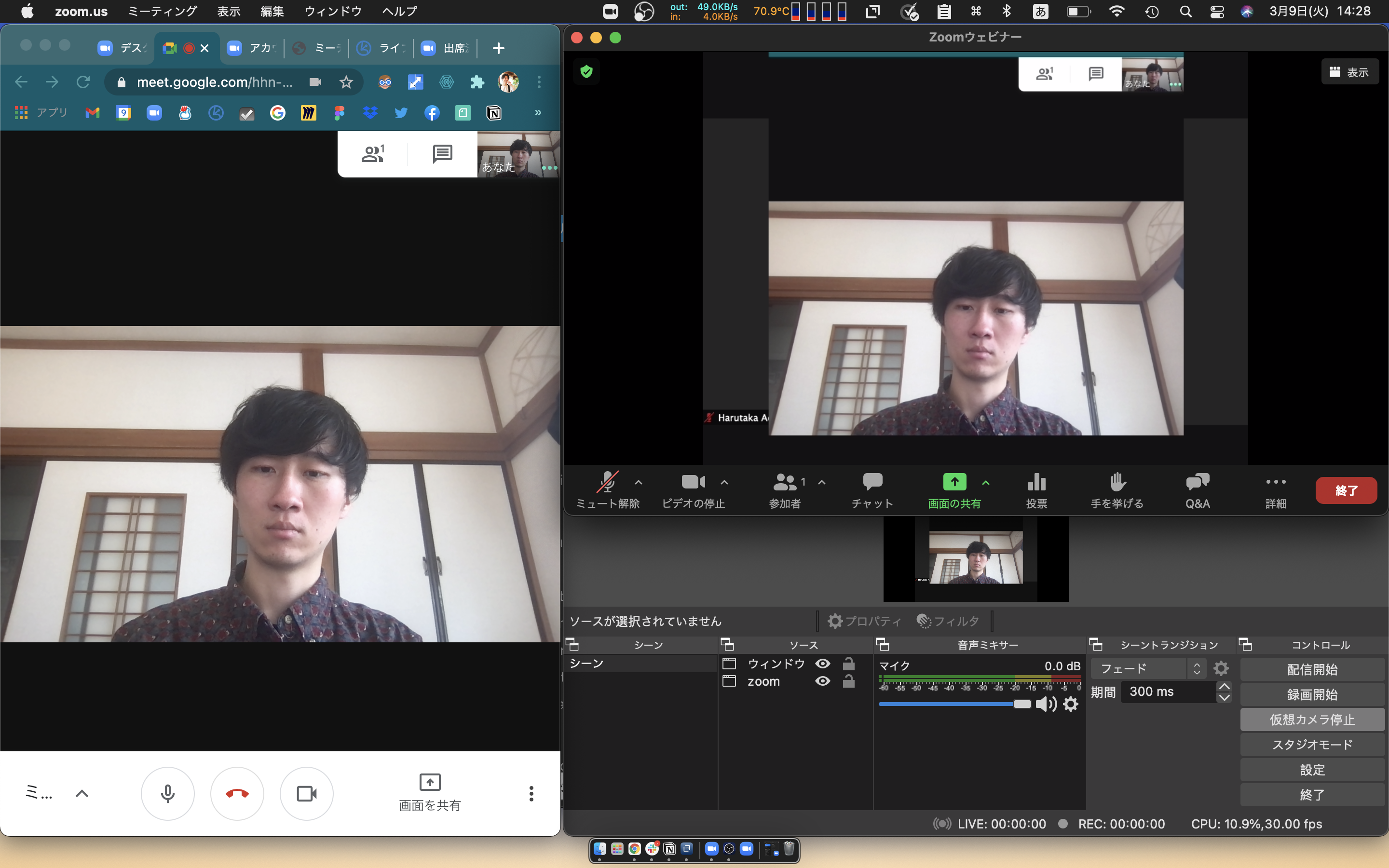Click the Meet address bar URL
Screen dimensions: 1389x868
click(x=215, y=82)
